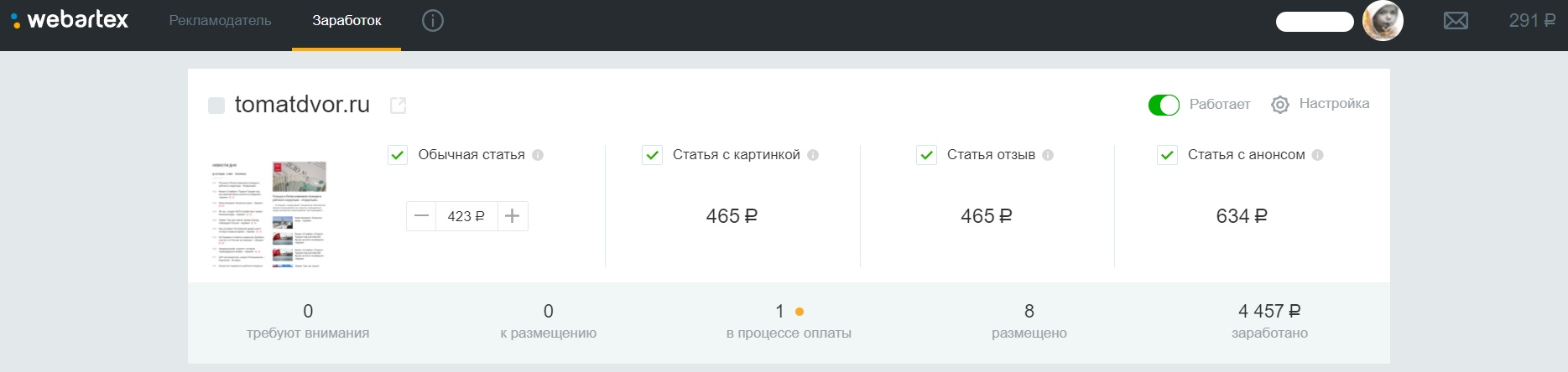
Task: Open the Заработок tab
Action: (x=346, y=21)
